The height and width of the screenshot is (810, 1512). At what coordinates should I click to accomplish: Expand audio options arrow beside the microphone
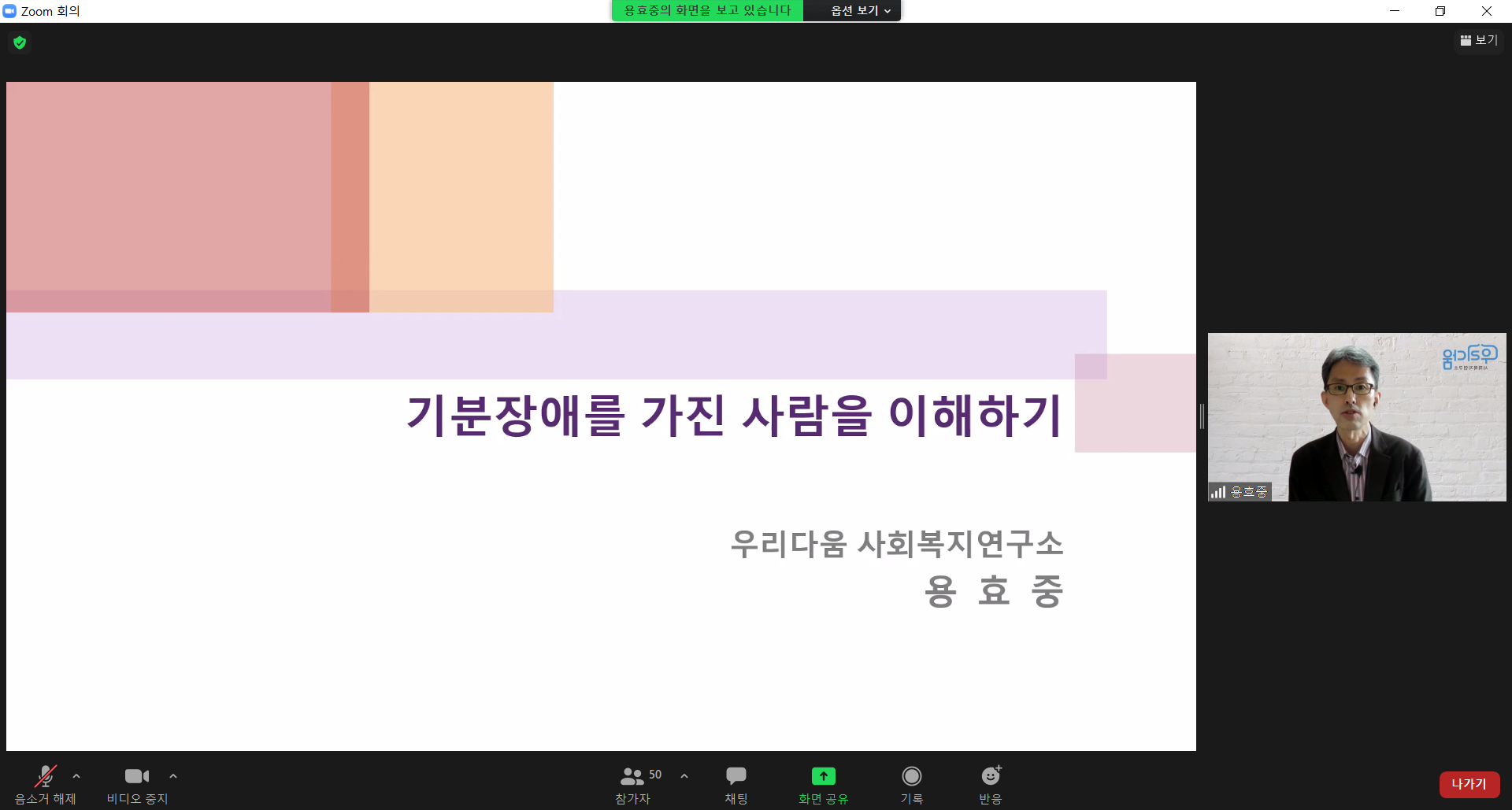click(76, 776)
